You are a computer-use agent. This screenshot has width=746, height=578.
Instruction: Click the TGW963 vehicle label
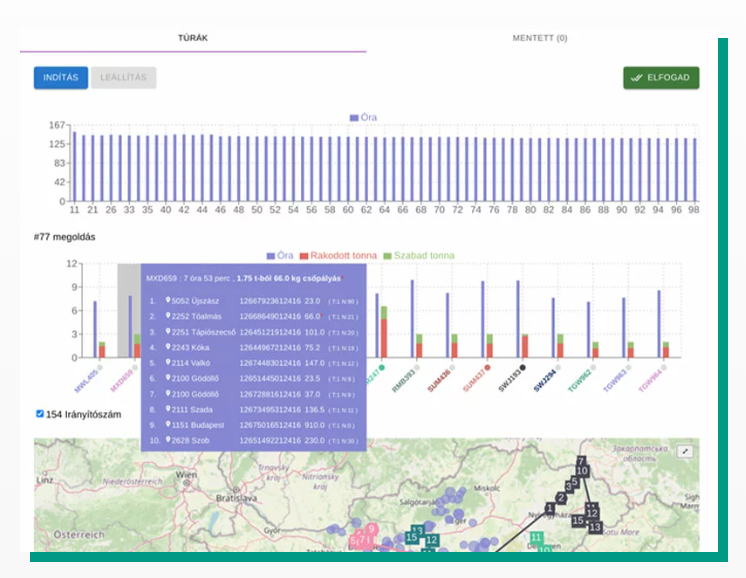point(615,381)
